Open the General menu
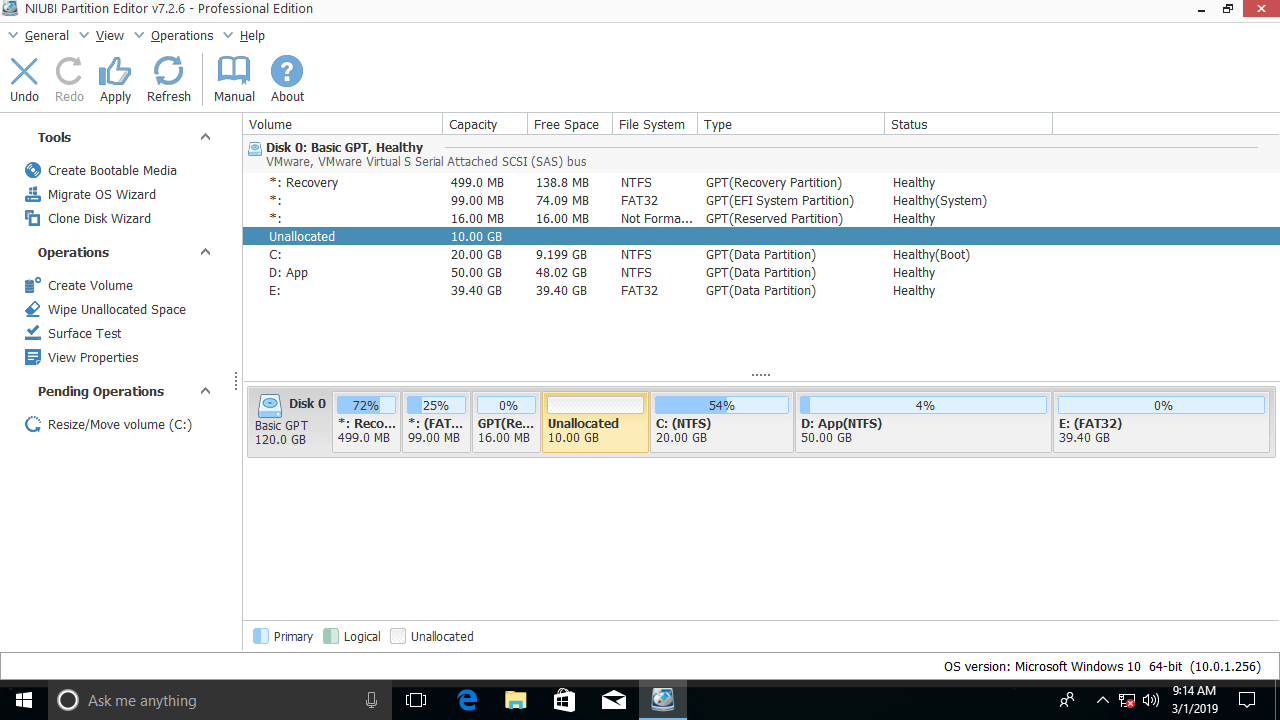 coord(46,36)
